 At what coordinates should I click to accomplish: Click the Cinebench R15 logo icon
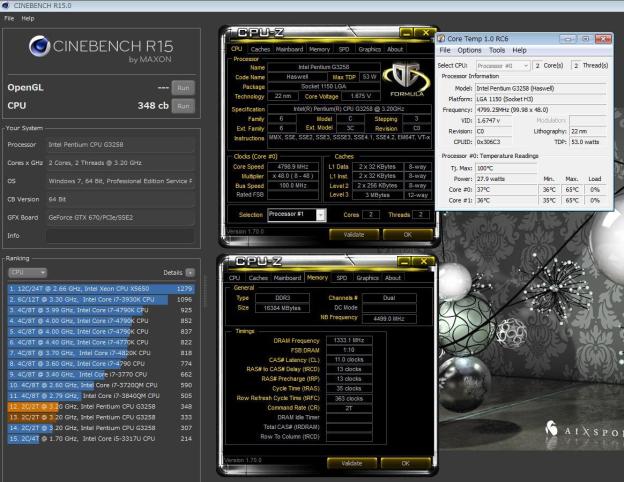42,45
